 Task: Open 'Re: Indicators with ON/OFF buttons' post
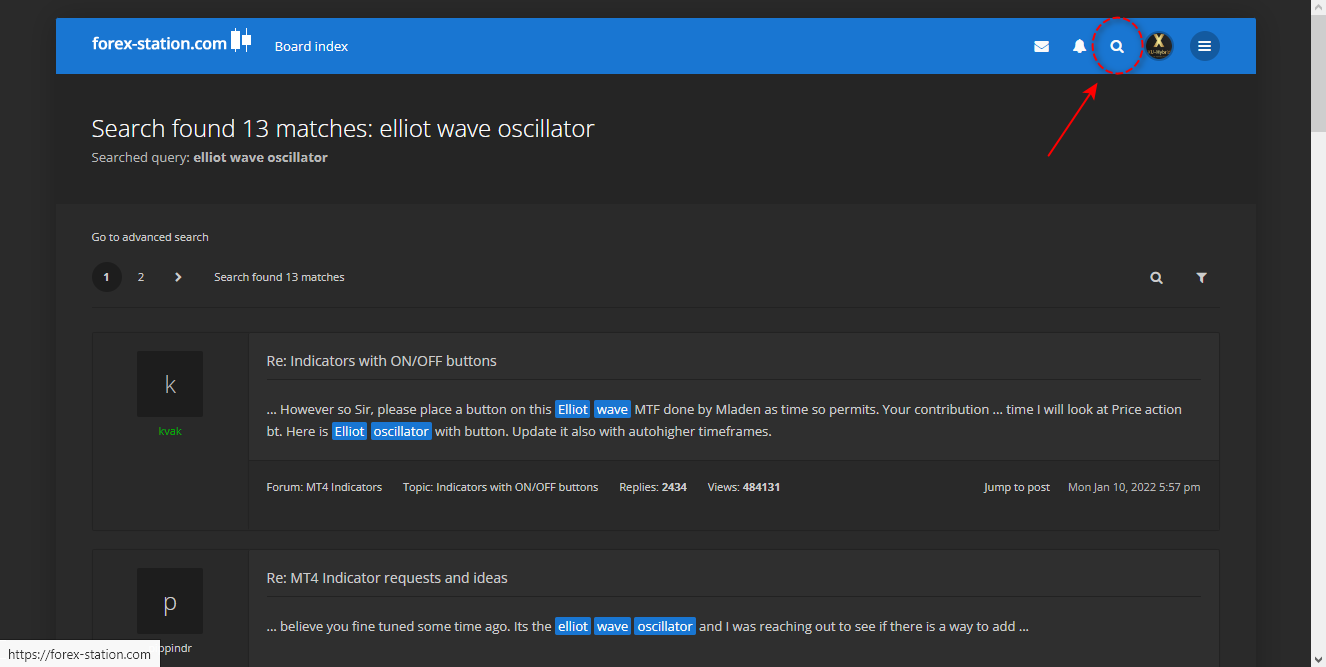click(381, 361)
